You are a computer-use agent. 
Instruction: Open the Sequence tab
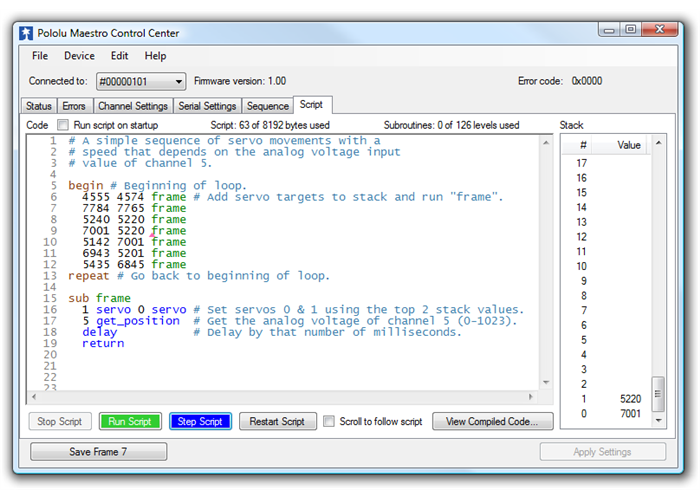coord(267,106)
